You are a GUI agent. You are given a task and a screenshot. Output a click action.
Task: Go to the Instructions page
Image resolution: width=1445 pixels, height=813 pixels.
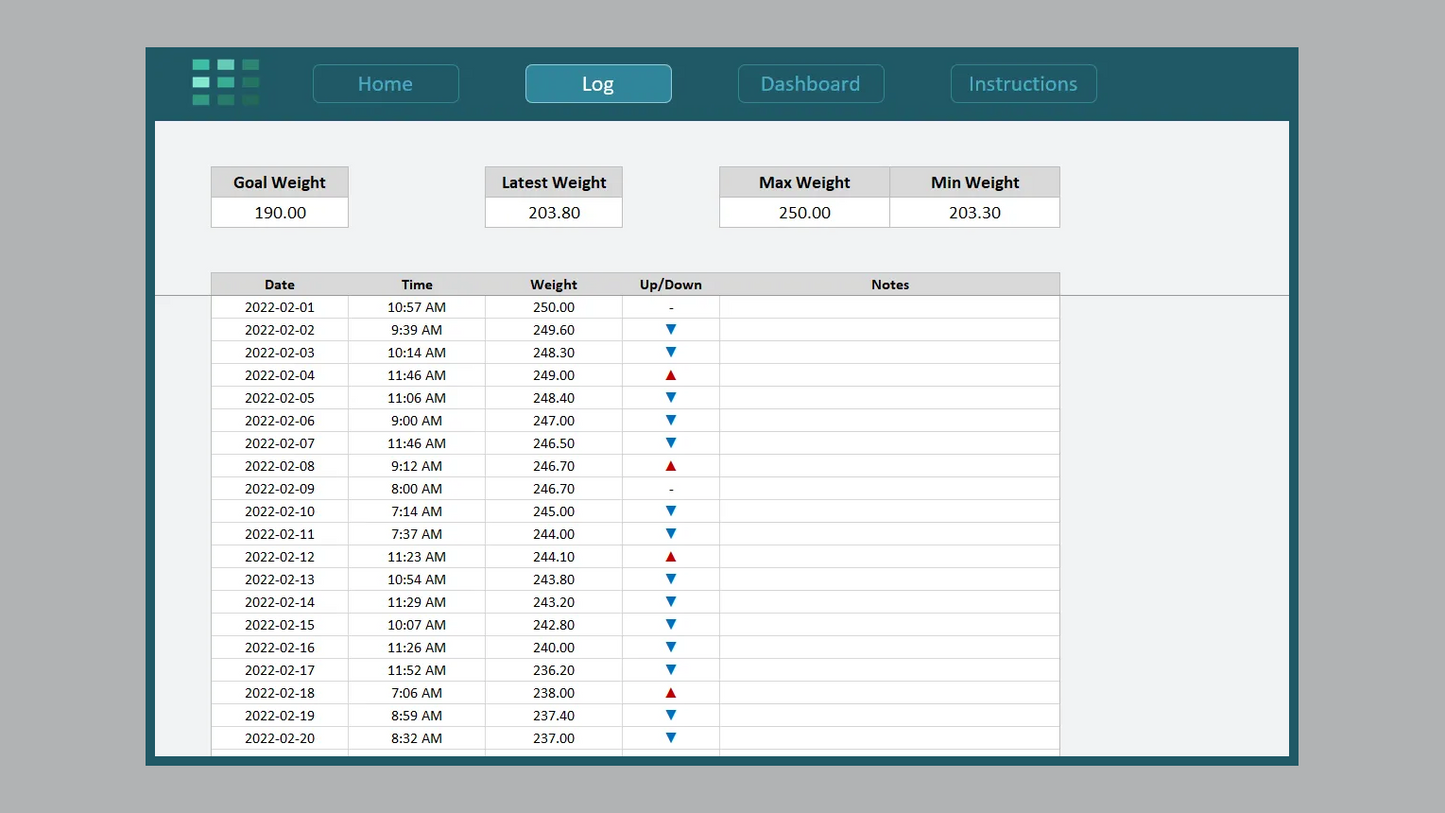(x=1023, y=84)
